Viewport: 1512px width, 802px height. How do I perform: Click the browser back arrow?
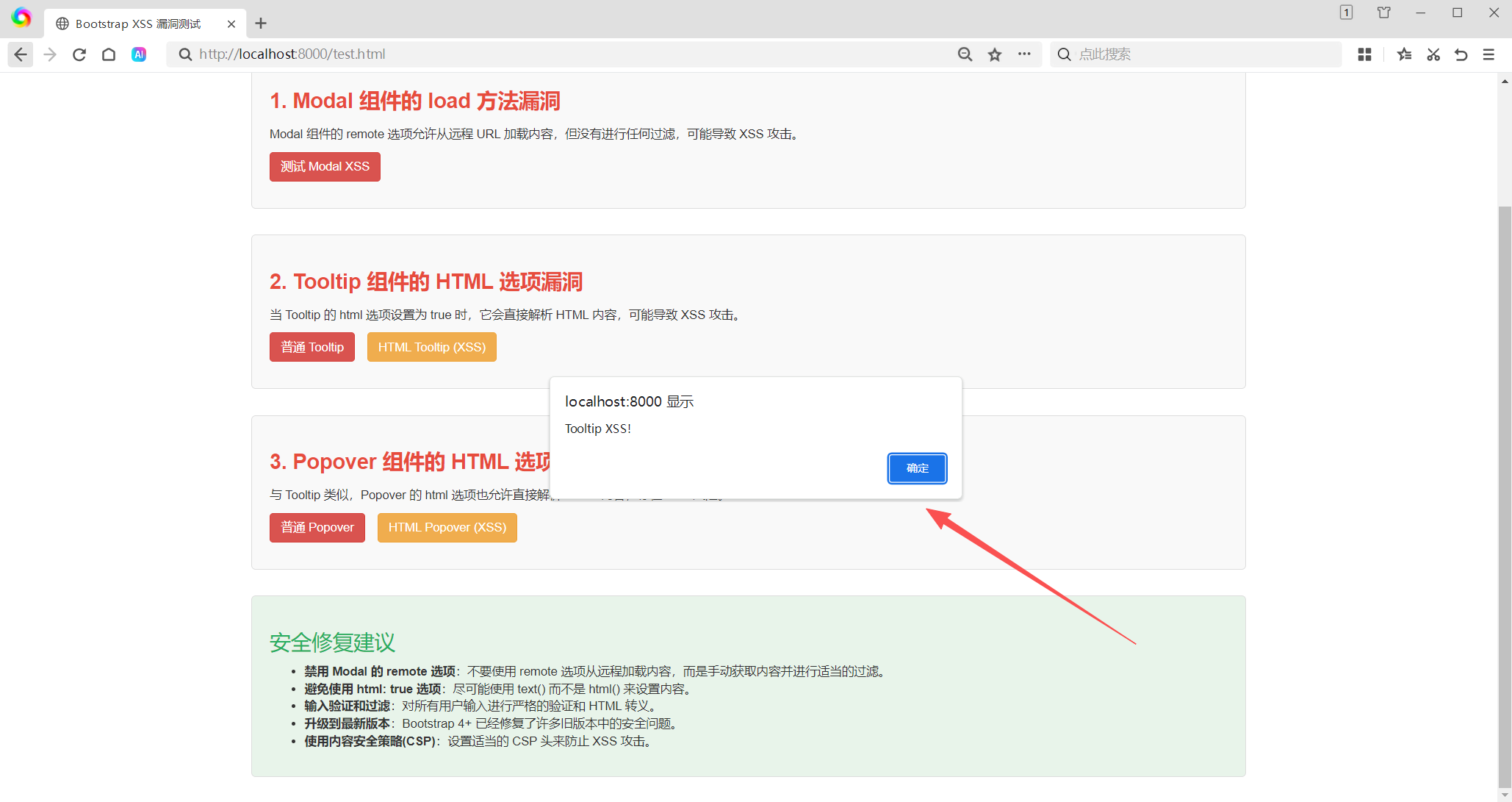[x=21, y=54]
